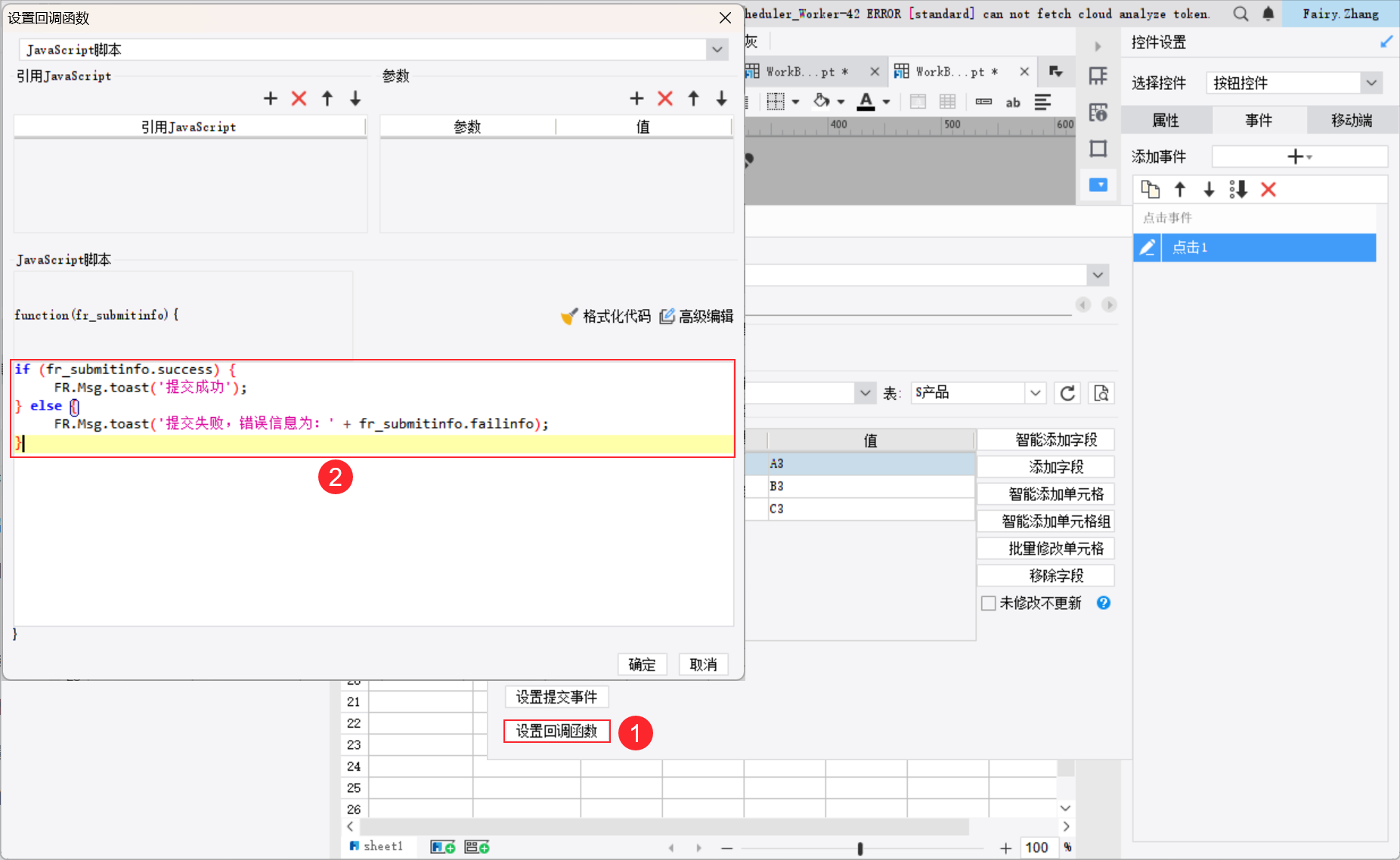The width and height of the screenshot is (1400, 860).
Task: Delete the selected parameter row
Action: 665,98
